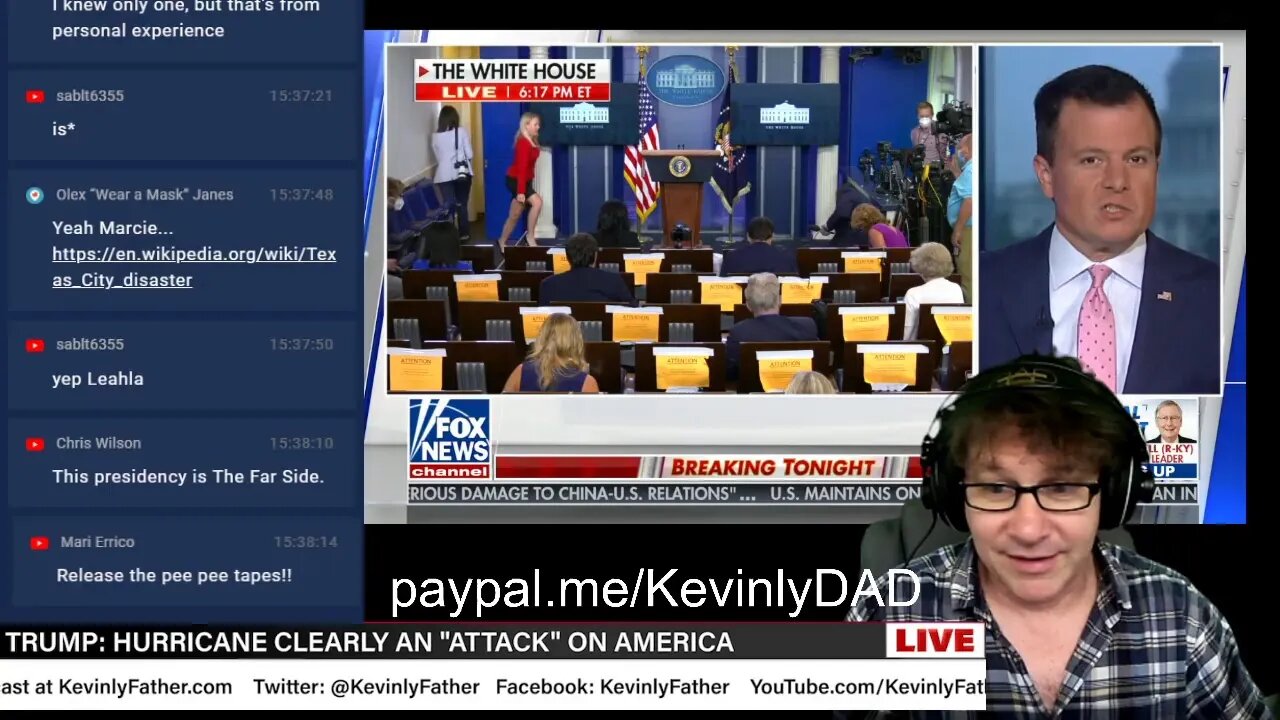The width and height of the screenshot is (1280, 720).
Task: Click headline "TRUMP: HURRICANE CLEARLY AN ATTACK"
Action: tap(369, 642)
